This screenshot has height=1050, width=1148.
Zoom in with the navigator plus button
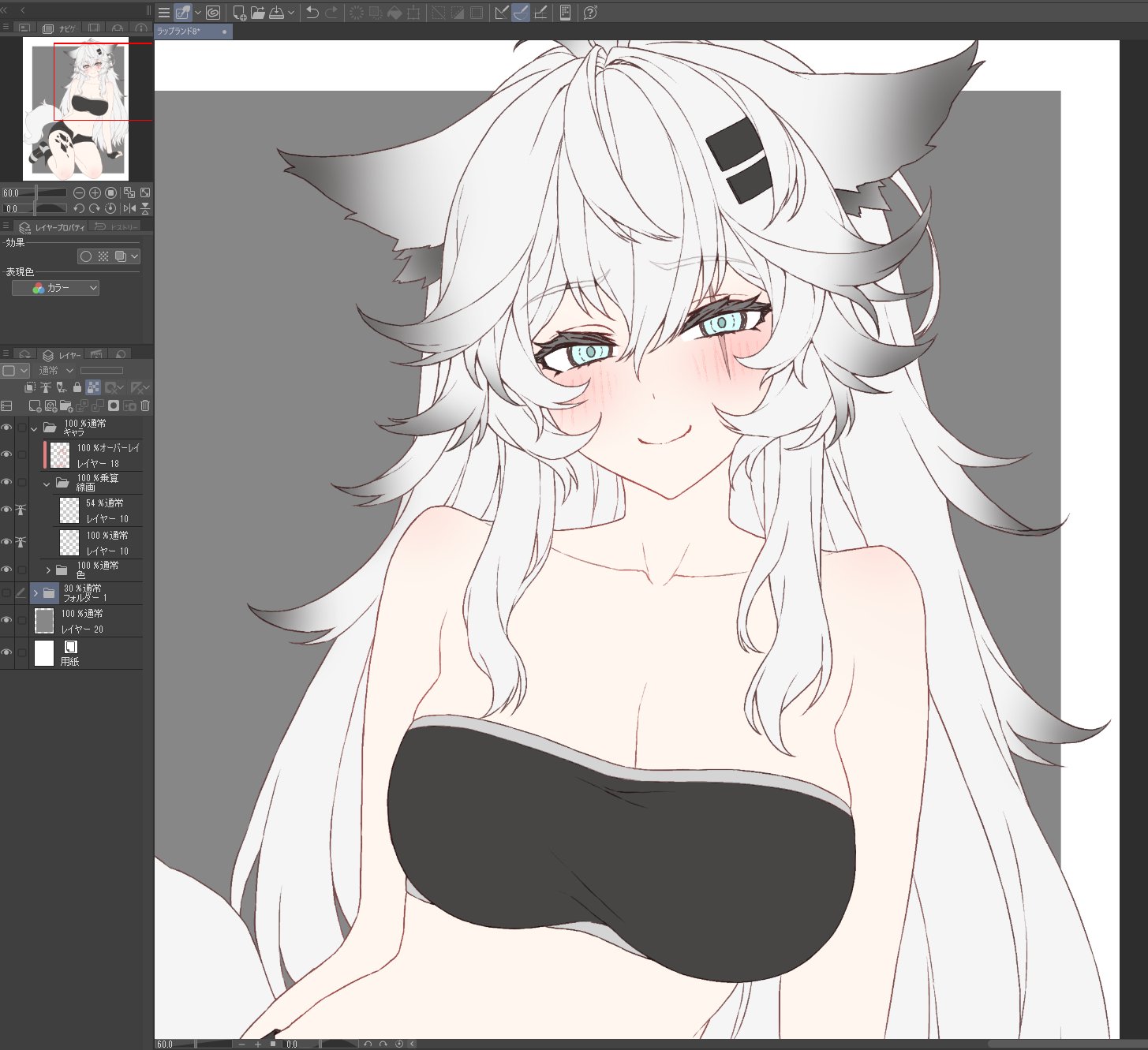coord(95,192)
